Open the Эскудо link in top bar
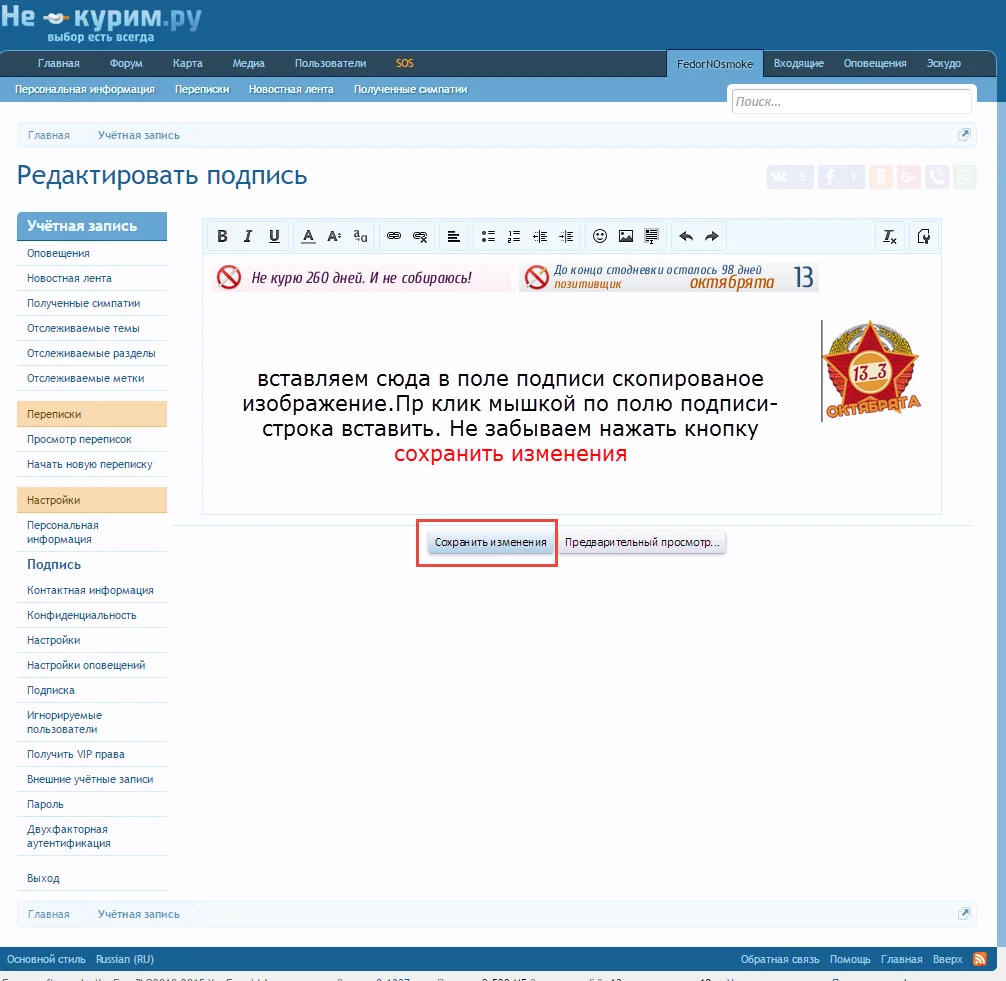The height and width of the screenshot is (981, 1006). (x=944, y=63)
